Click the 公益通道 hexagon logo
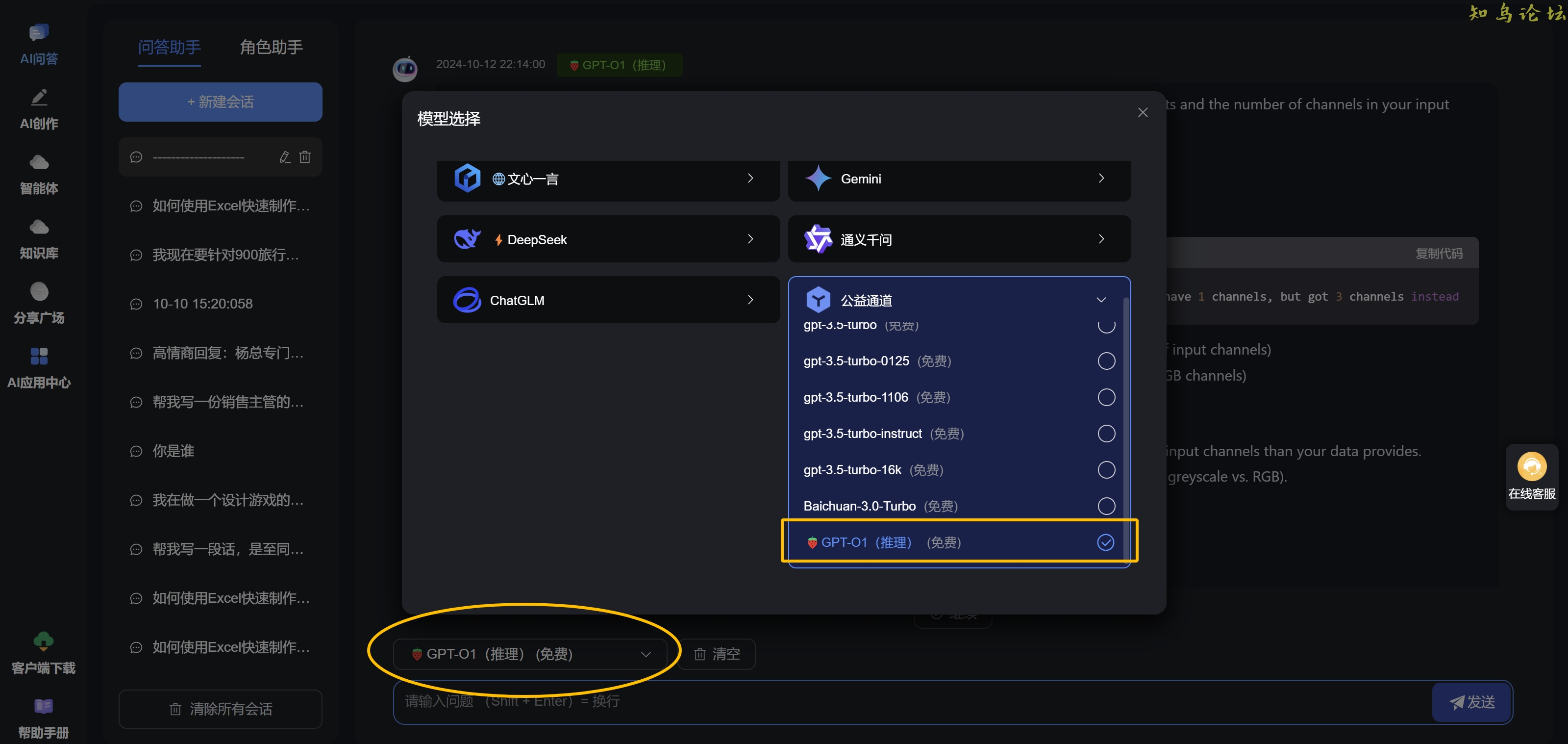Screen dimensions: 1568x744 point(818,300)
